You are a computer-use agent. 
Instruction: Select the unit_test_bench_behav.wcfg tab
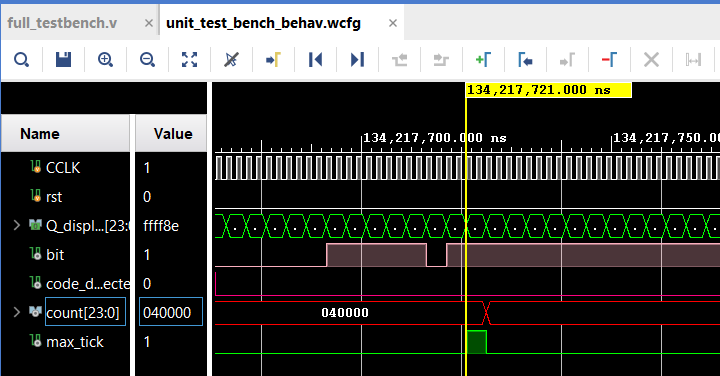263,23
